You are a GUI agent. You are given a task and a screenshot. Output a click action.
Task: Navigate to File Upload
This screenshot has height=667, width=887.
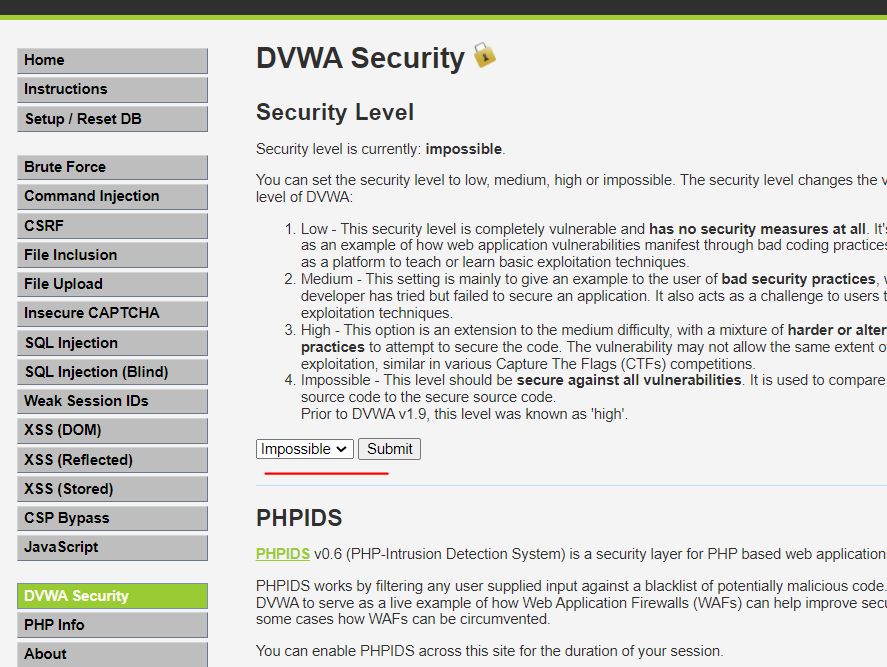(112, 284)
